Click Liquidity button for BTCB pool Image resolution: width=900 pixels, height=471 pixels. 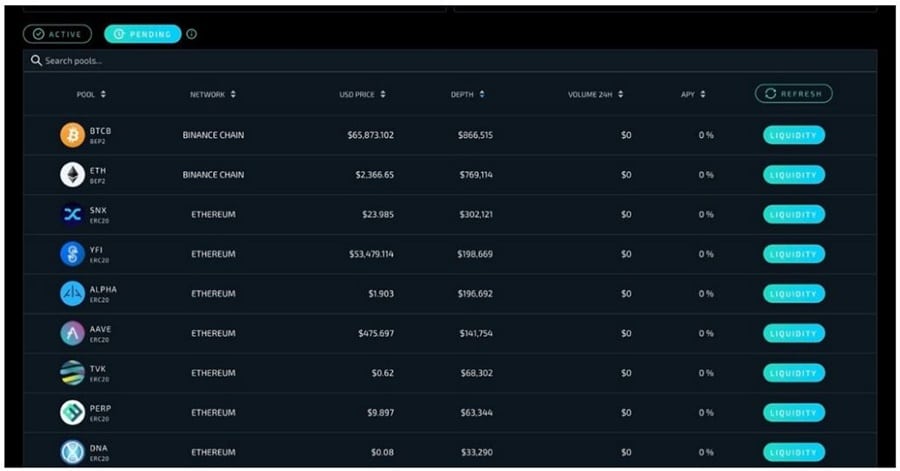794,135
